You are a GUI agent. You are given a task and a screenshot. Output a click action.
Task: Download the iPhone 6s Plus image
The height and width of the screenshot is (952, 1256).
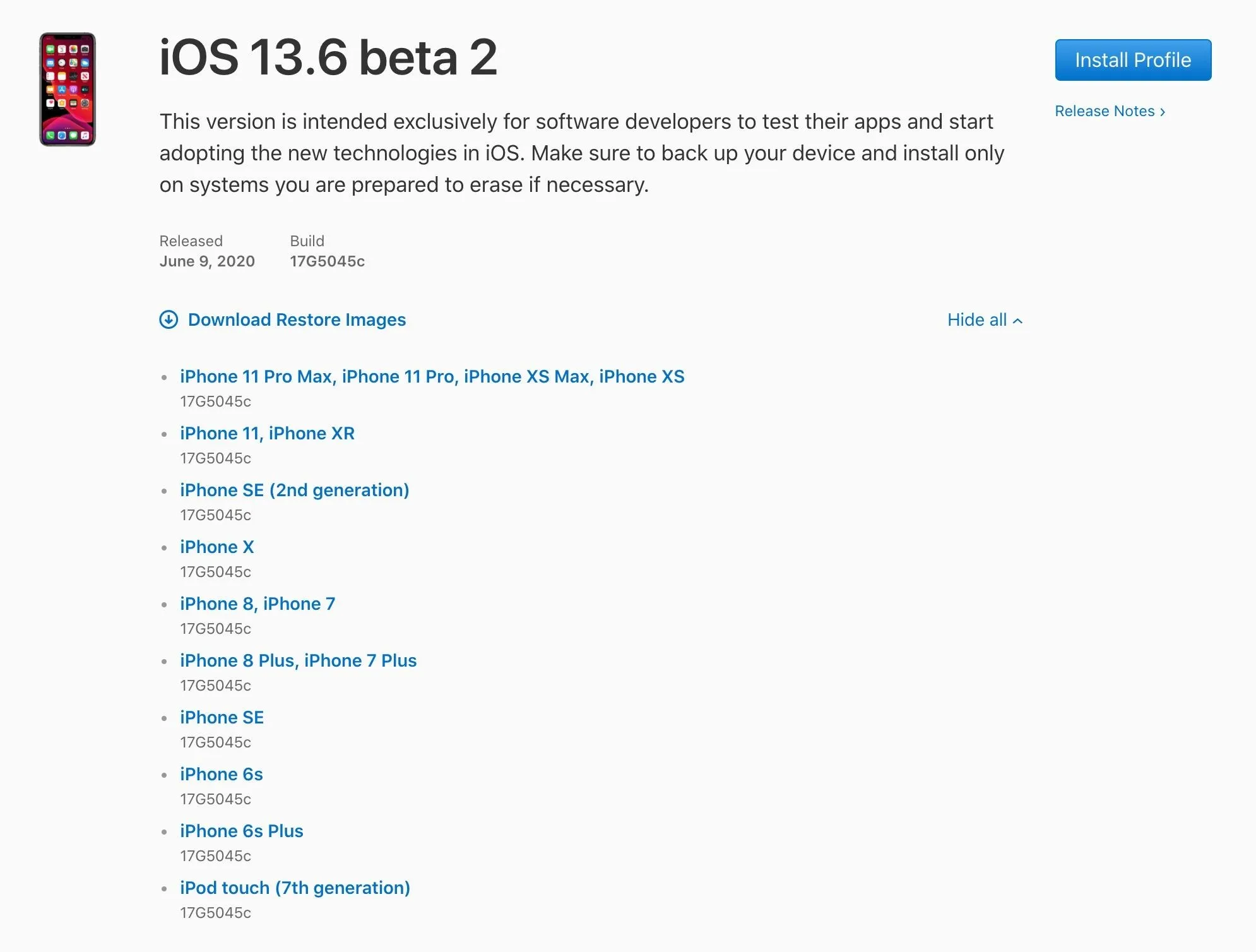[241, 831]
